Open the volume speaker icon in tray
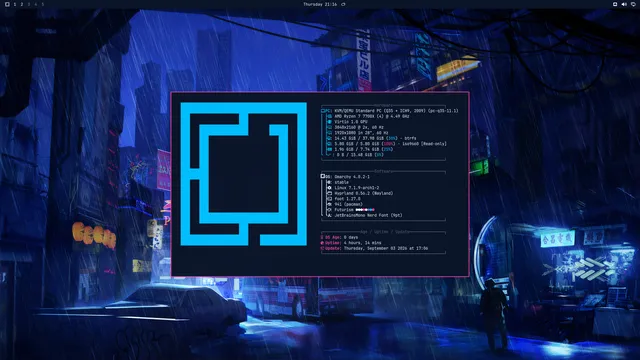The image size is (640, 360). 624,4
